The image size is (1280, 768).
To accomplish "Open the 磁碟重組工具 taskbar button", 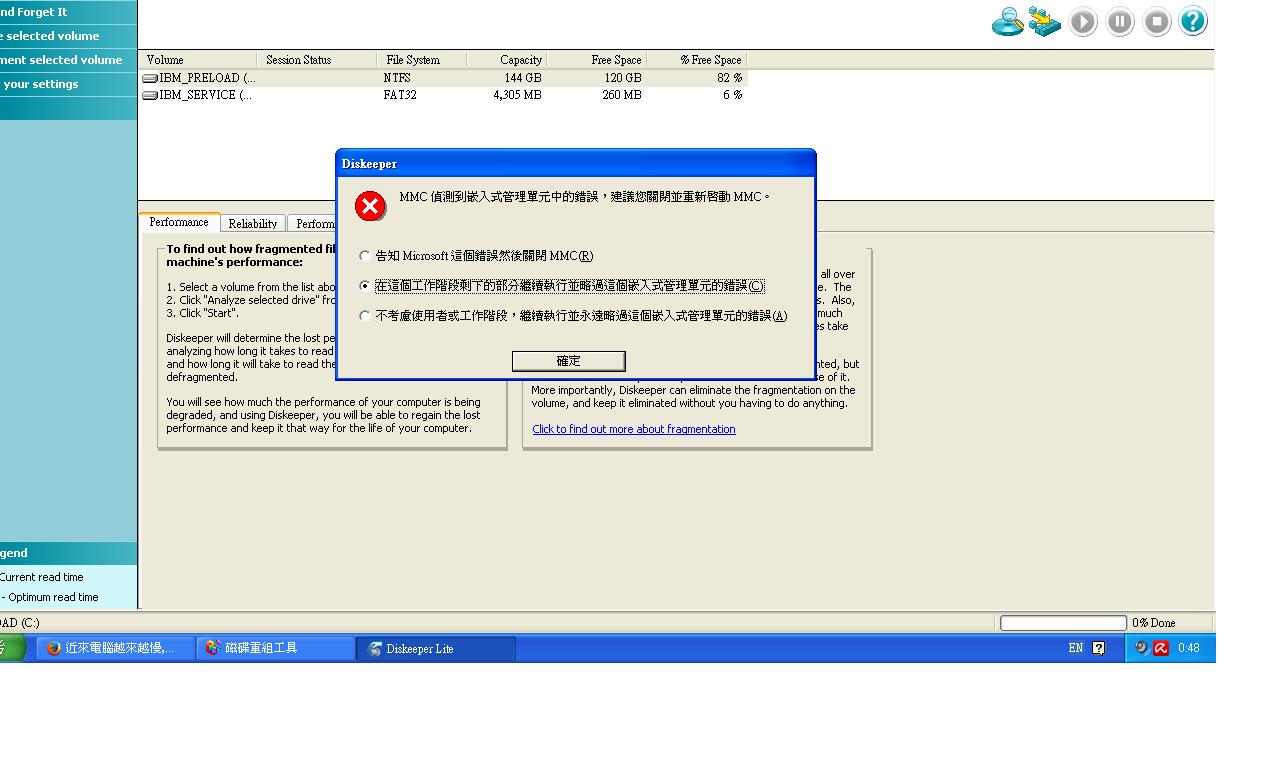I will coord(275,648).
